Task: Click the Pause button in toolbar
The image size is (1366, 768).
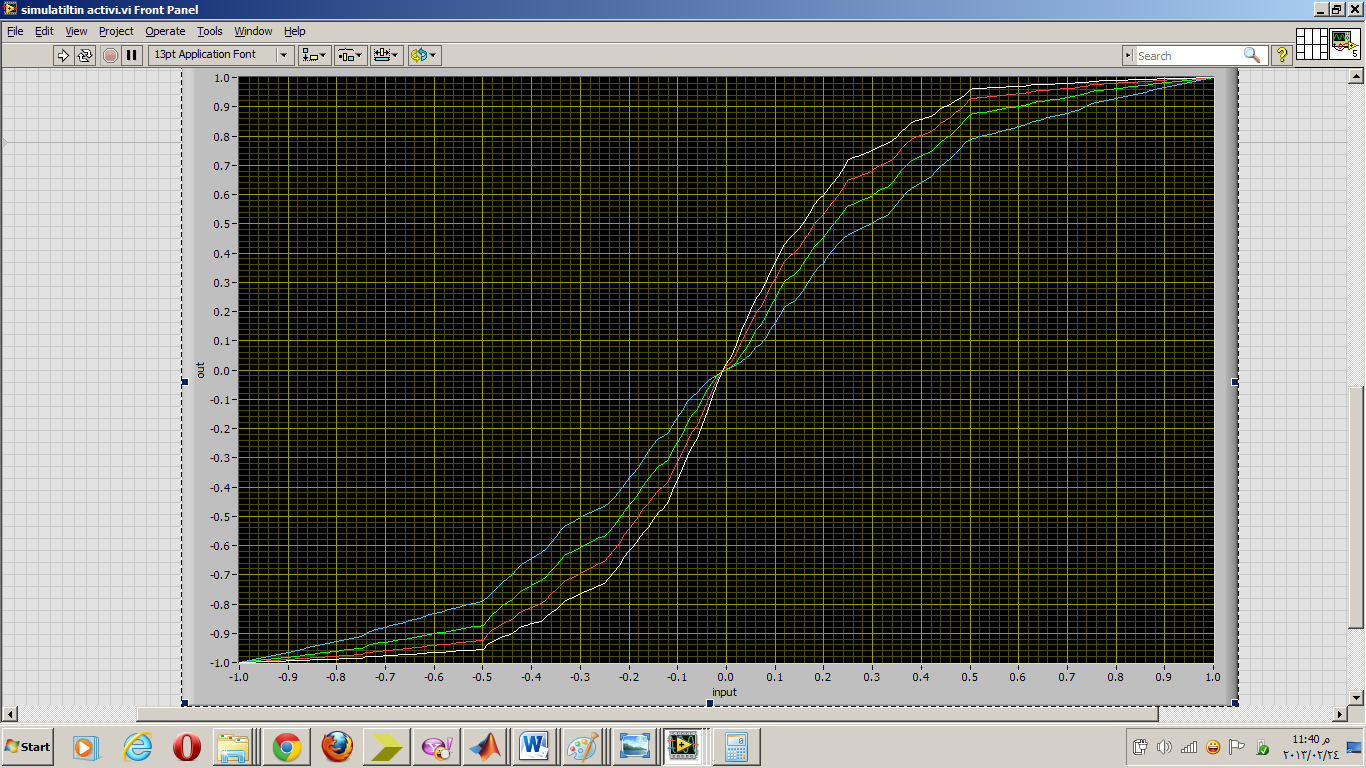Action: (x=132, y=55)
